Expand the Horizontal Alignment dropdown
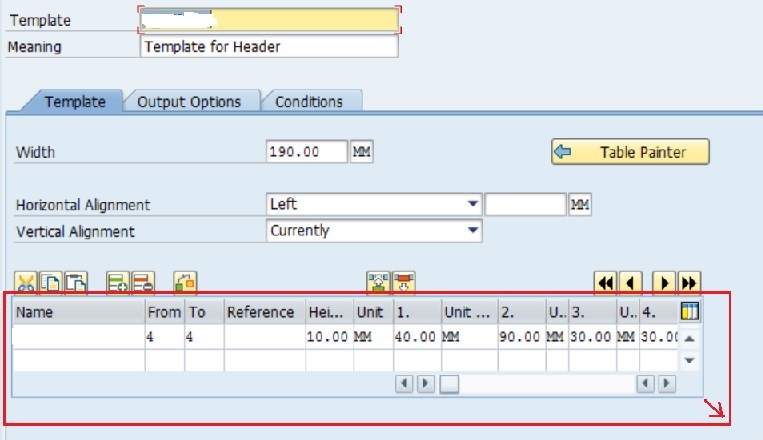Viewport: 763px width, 440px height. click(x=472, y=205)
